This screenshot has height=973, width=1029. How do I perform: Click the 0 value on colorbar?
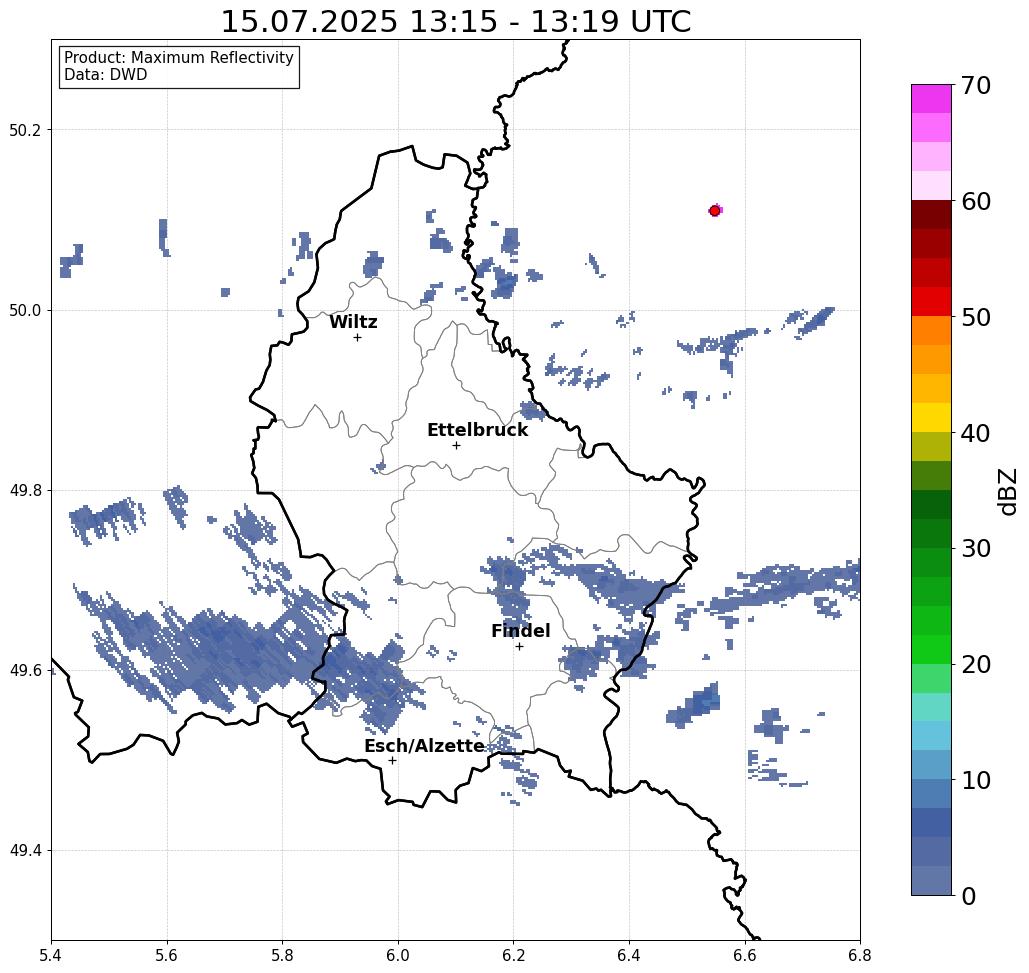point(969,896)
